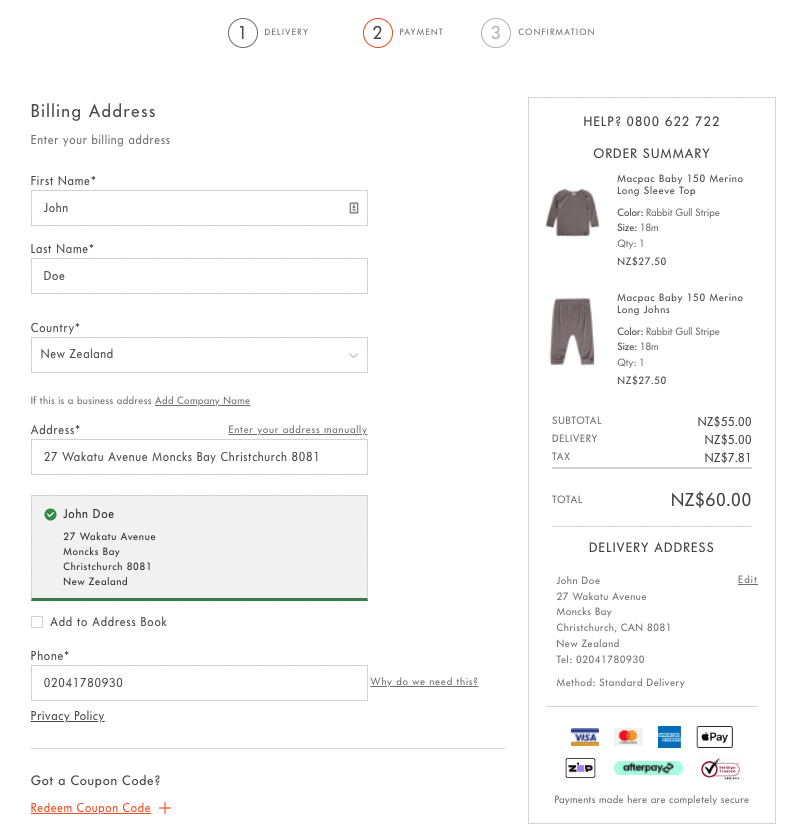The height and width of the screenshot is (835, 795).
Task: Click the American Express payment icon
Action: click(x=669, y=737)
